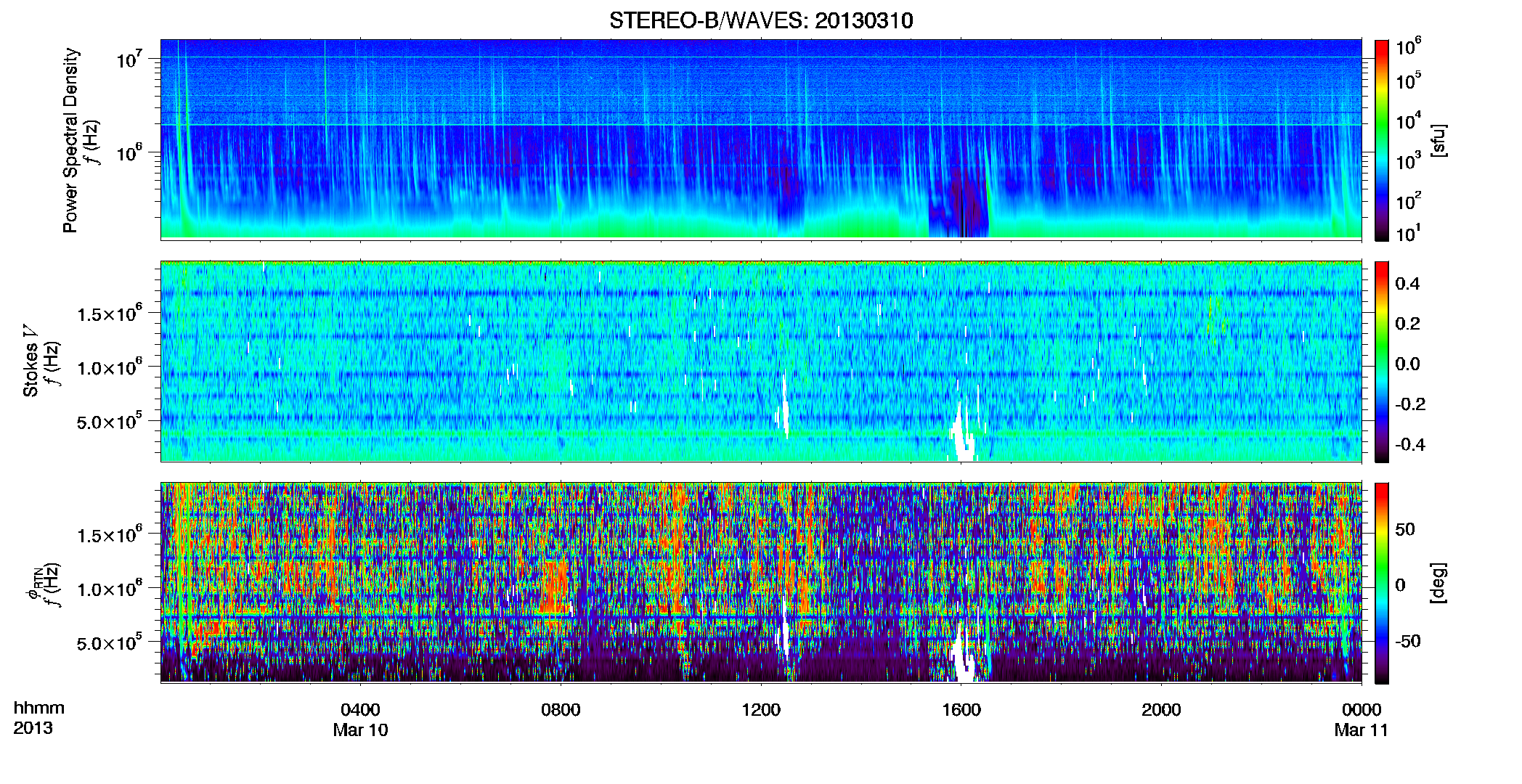This screenshot has height=784, width=1522.
Task: Click the -0.2 label on Stokes color bar
Action: [x=1410, y=404]
